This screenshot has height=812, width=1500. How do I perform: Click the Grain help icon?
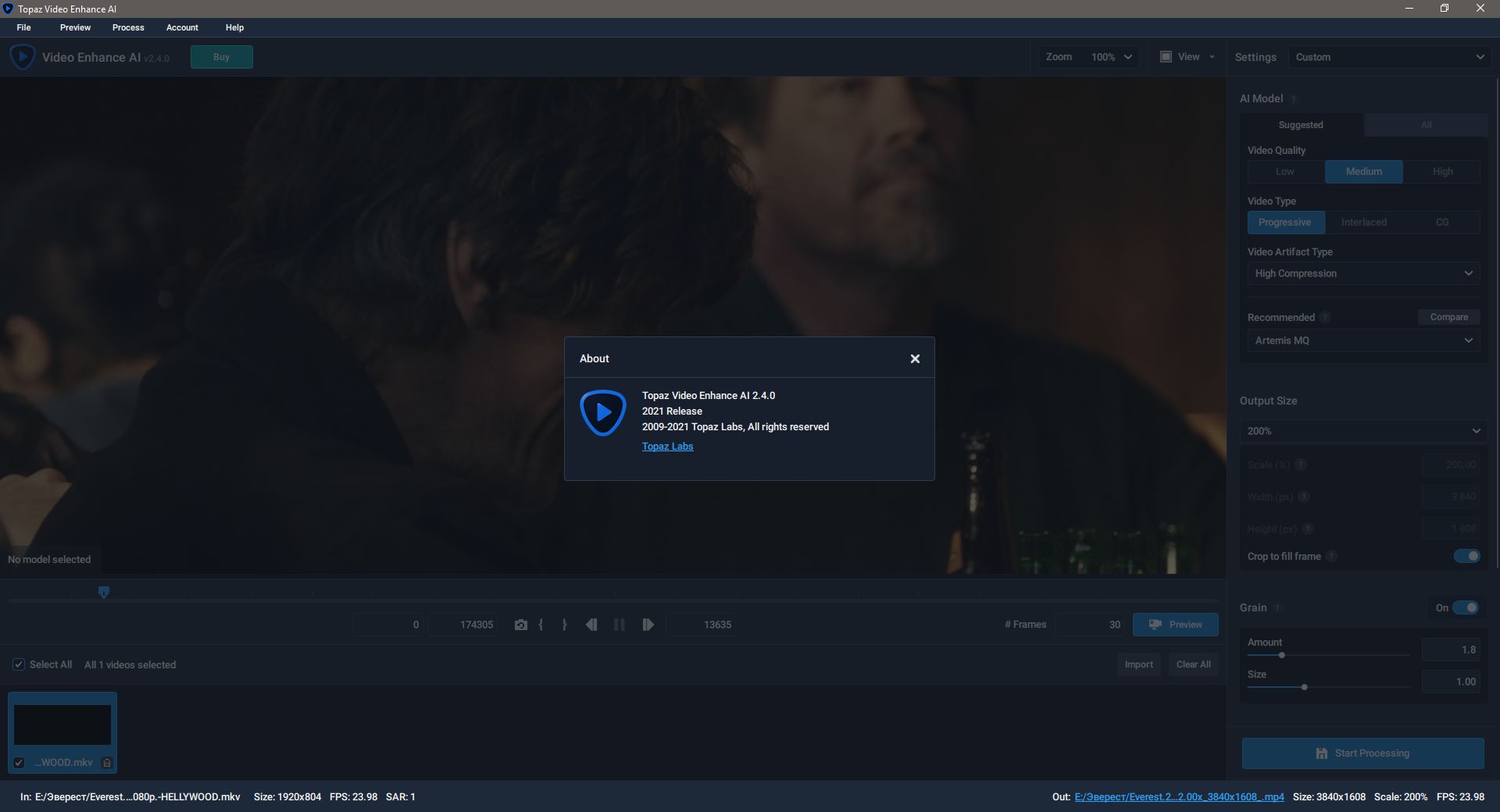point(1277,607)
